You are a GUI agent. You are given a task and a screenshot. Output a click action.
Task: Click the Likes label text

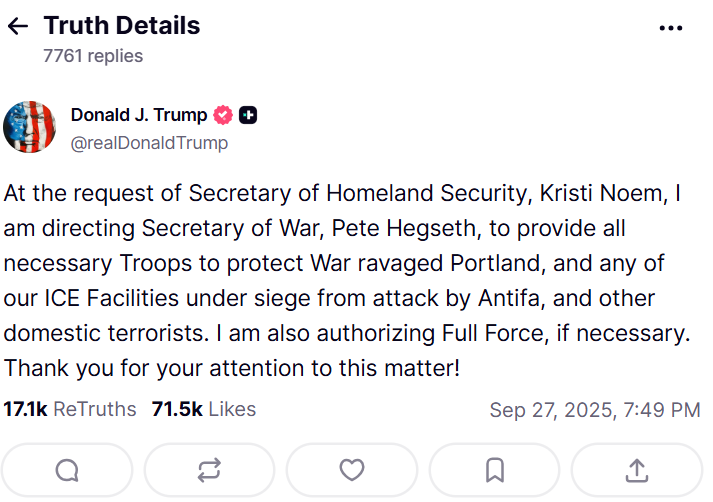coord(233,409)
